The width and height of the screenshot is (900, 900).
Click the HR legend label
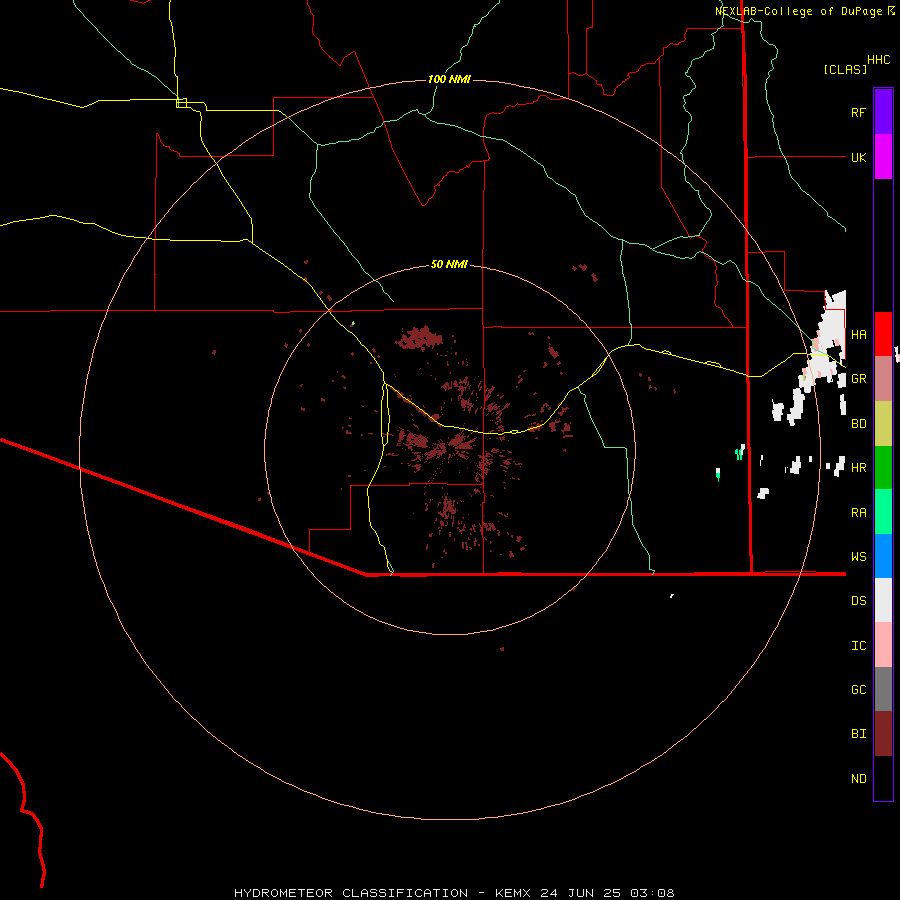pos(858,468)
